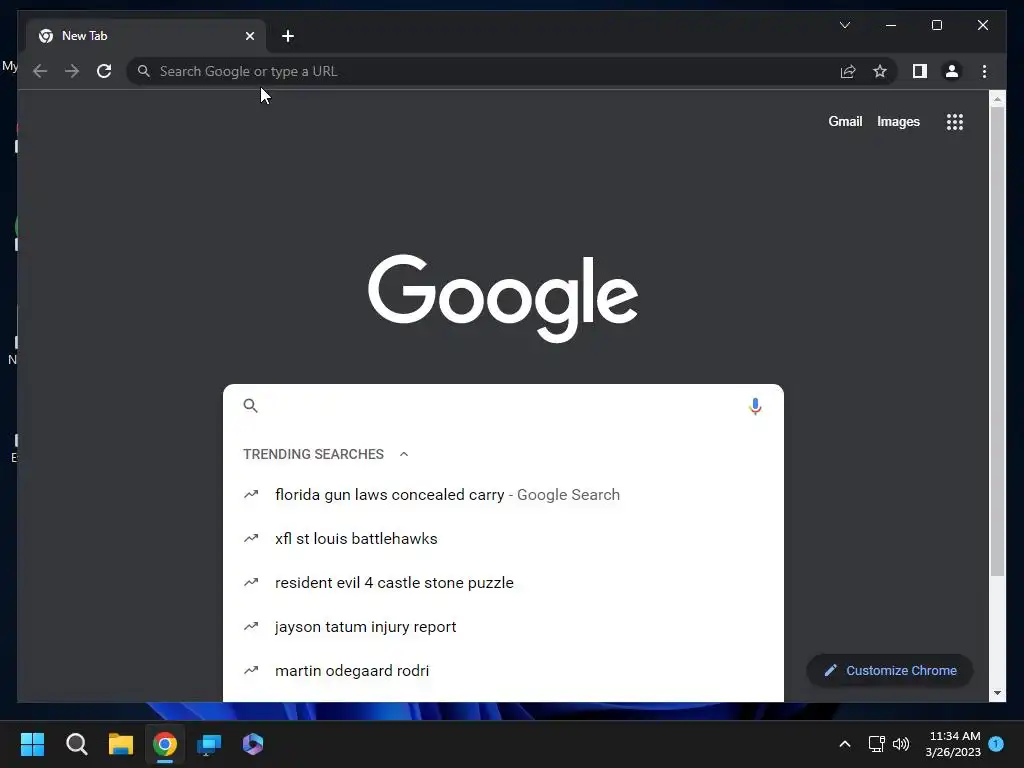Open the purple hexagon app in the taskbar
This screenshot has width=1024, height=768.
tap(253, 744)
